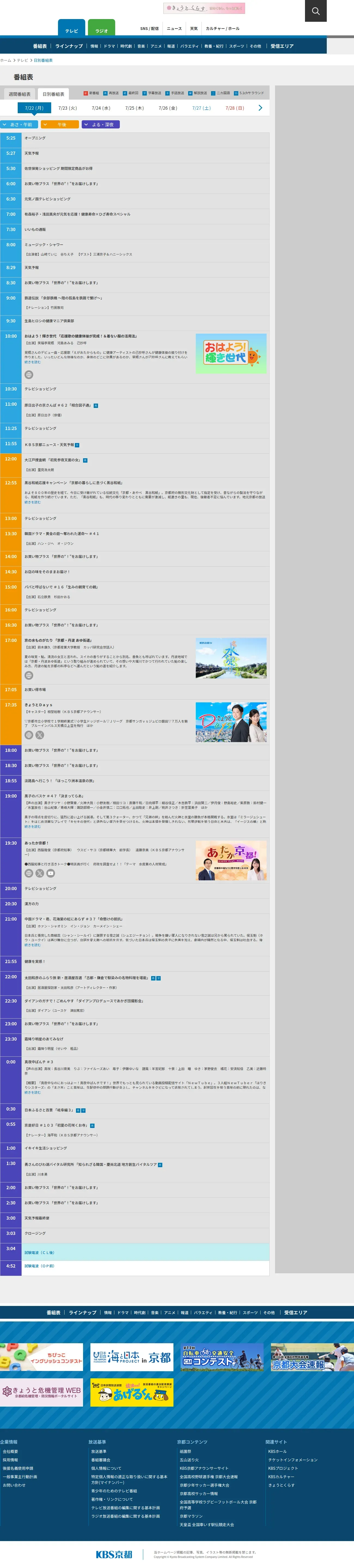Open 放送基準 footer link
The width and height of the screenshot is (354, 1568).
(99, 1451)
